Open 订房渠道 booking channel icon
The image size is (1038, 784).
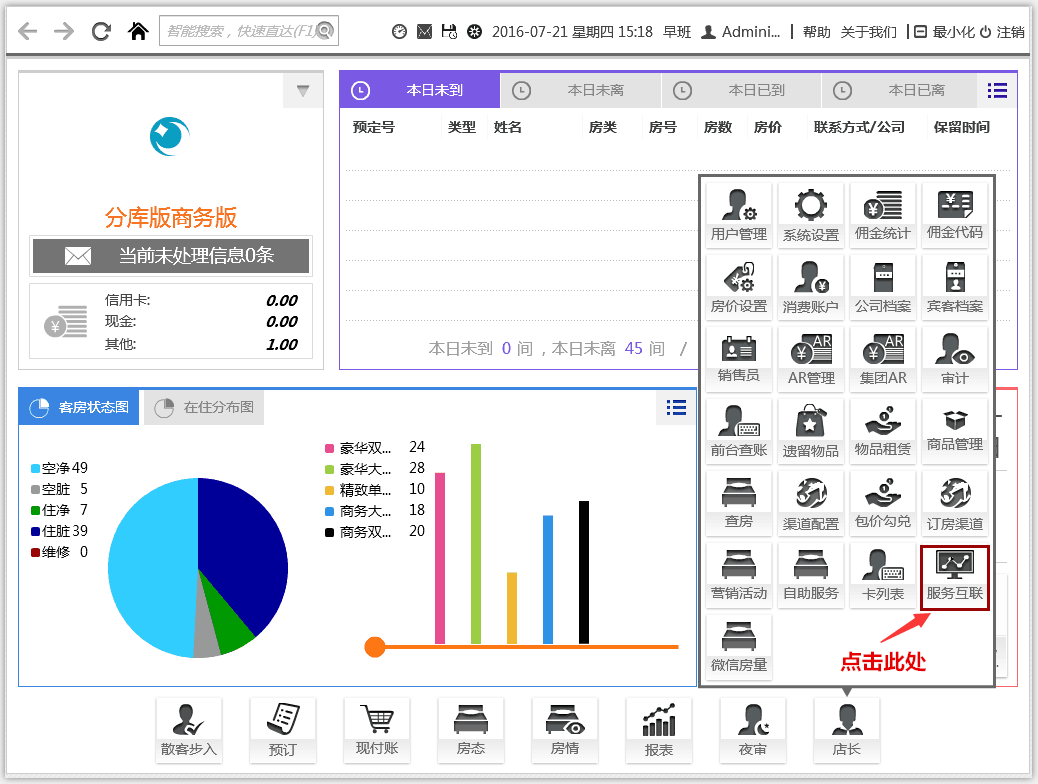pos(955,503)
